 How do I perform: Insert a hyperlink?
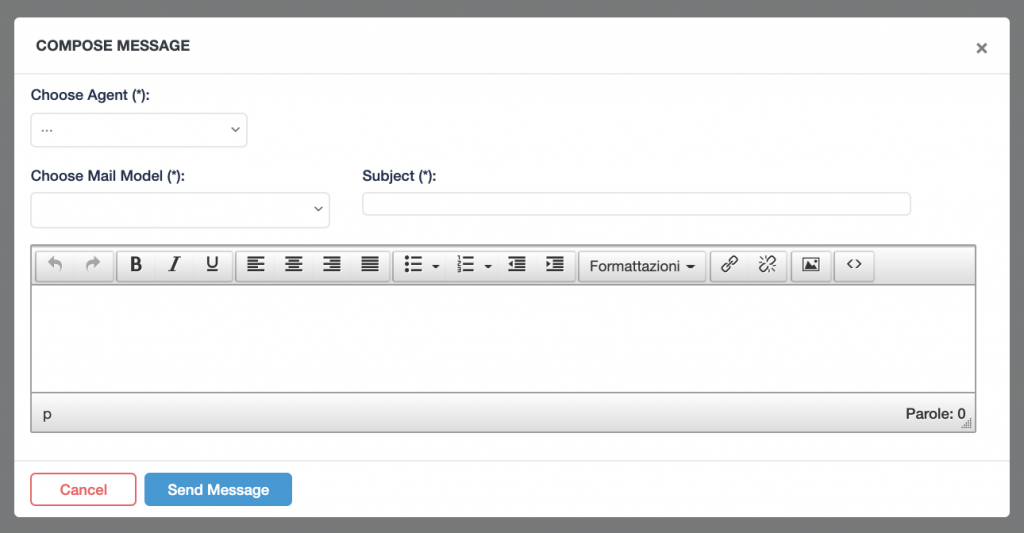730,265
